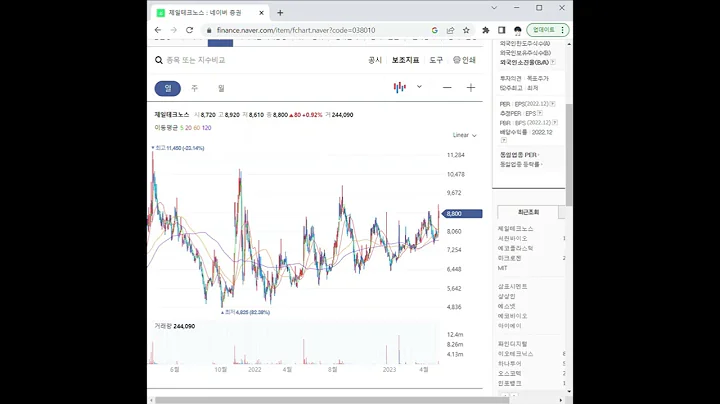
Task: Reload the page with refresh icon
Action: (189, 30)
